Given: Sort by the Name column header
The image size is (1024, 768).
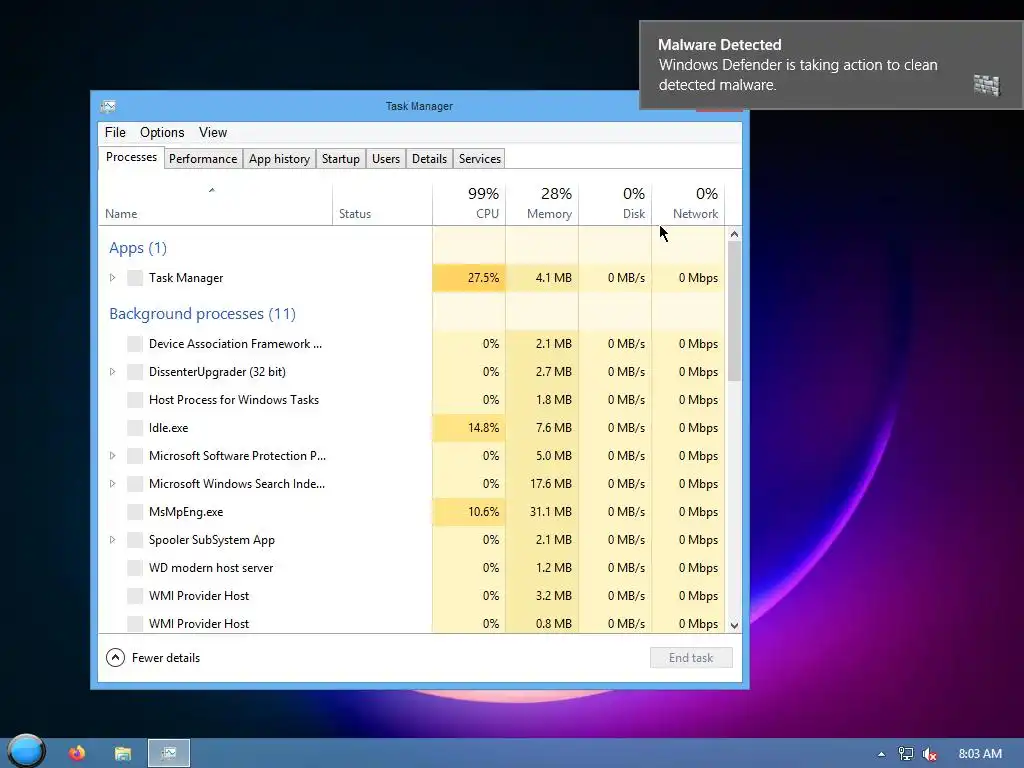Looking at the screenshot, I should click(216, 204).
